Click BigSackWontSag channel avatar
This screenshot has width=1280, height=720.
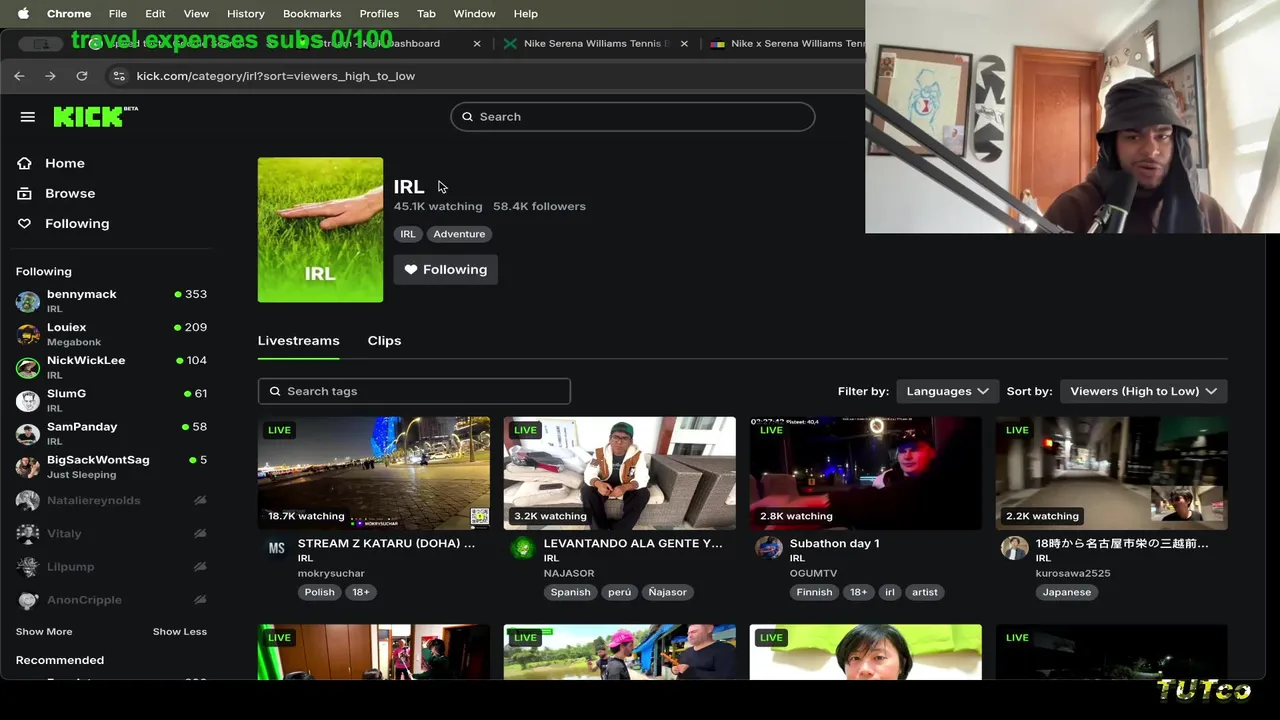coord(28,466)
